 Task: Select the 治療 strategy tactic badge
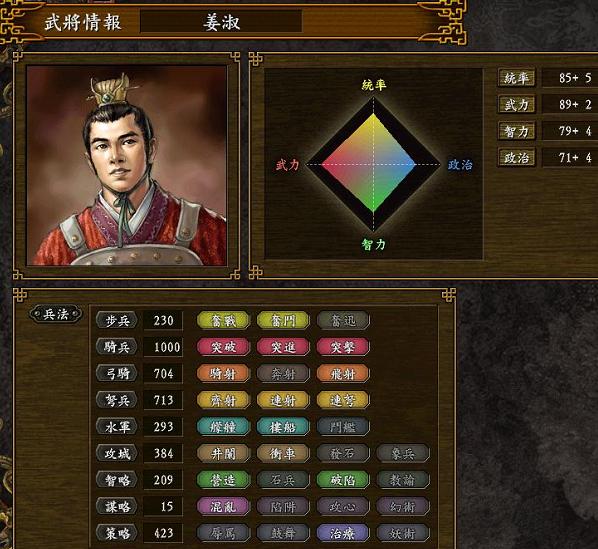pos(343,533)
